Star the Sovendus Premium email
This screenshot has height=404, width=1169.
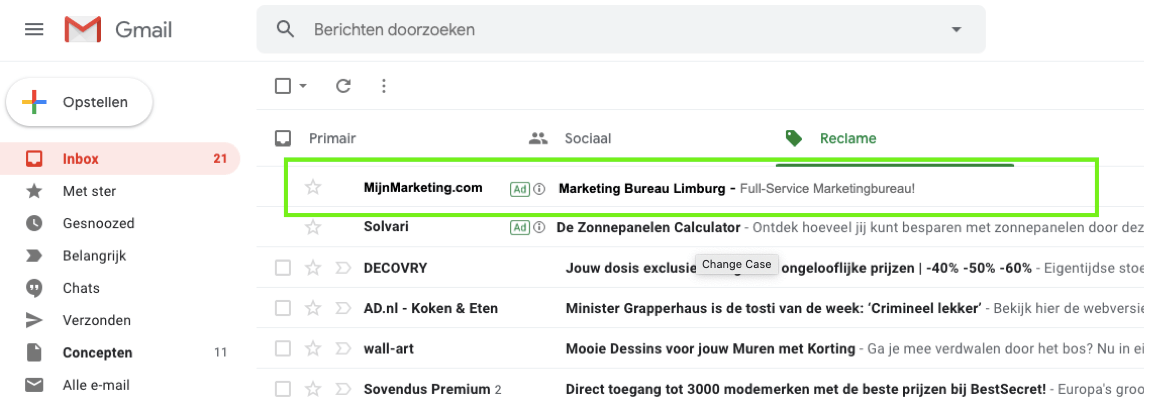tap(313, 388)
